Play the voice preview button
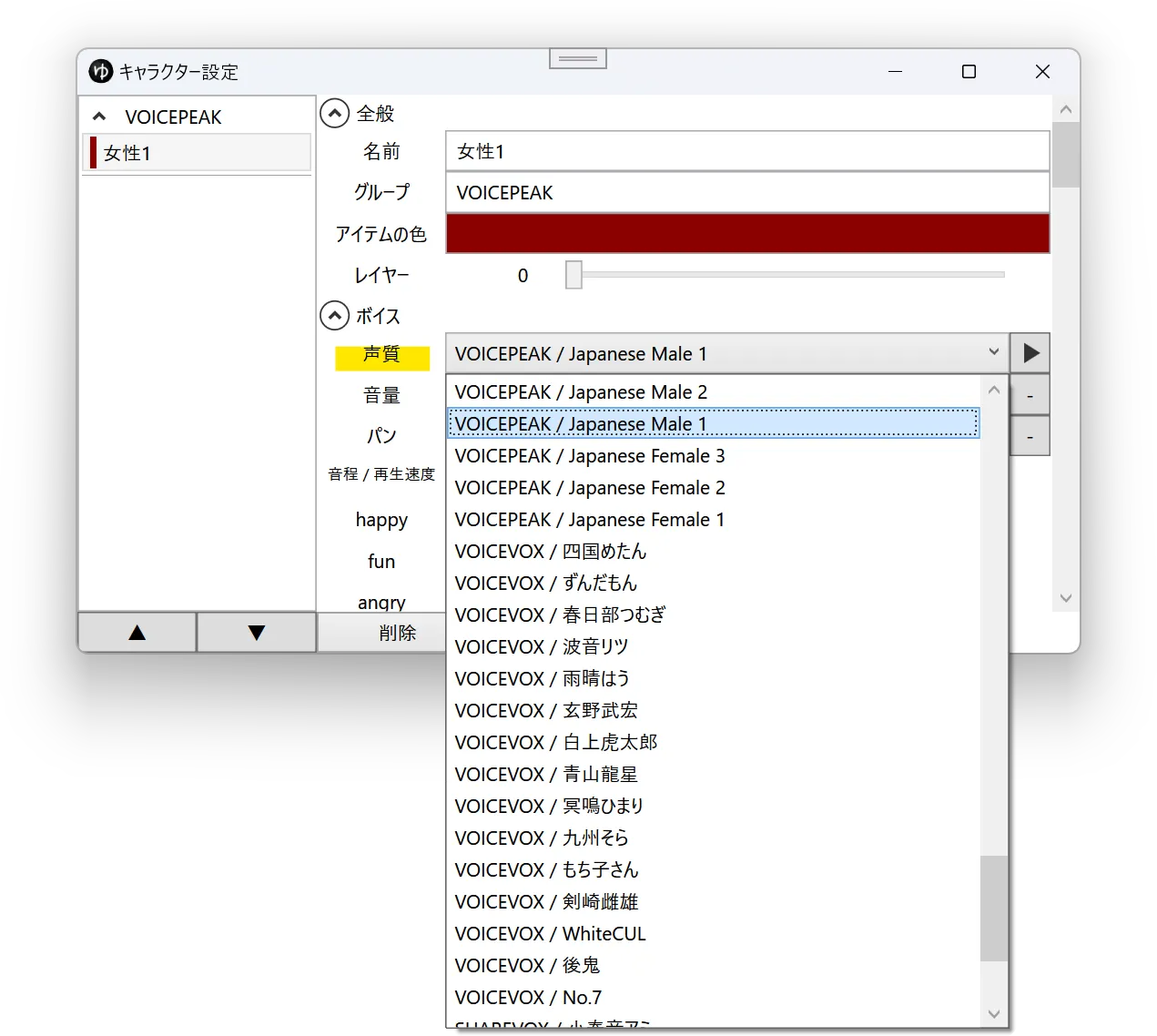This screenshot has width=1157, height=1036. tap(1030, 353)
